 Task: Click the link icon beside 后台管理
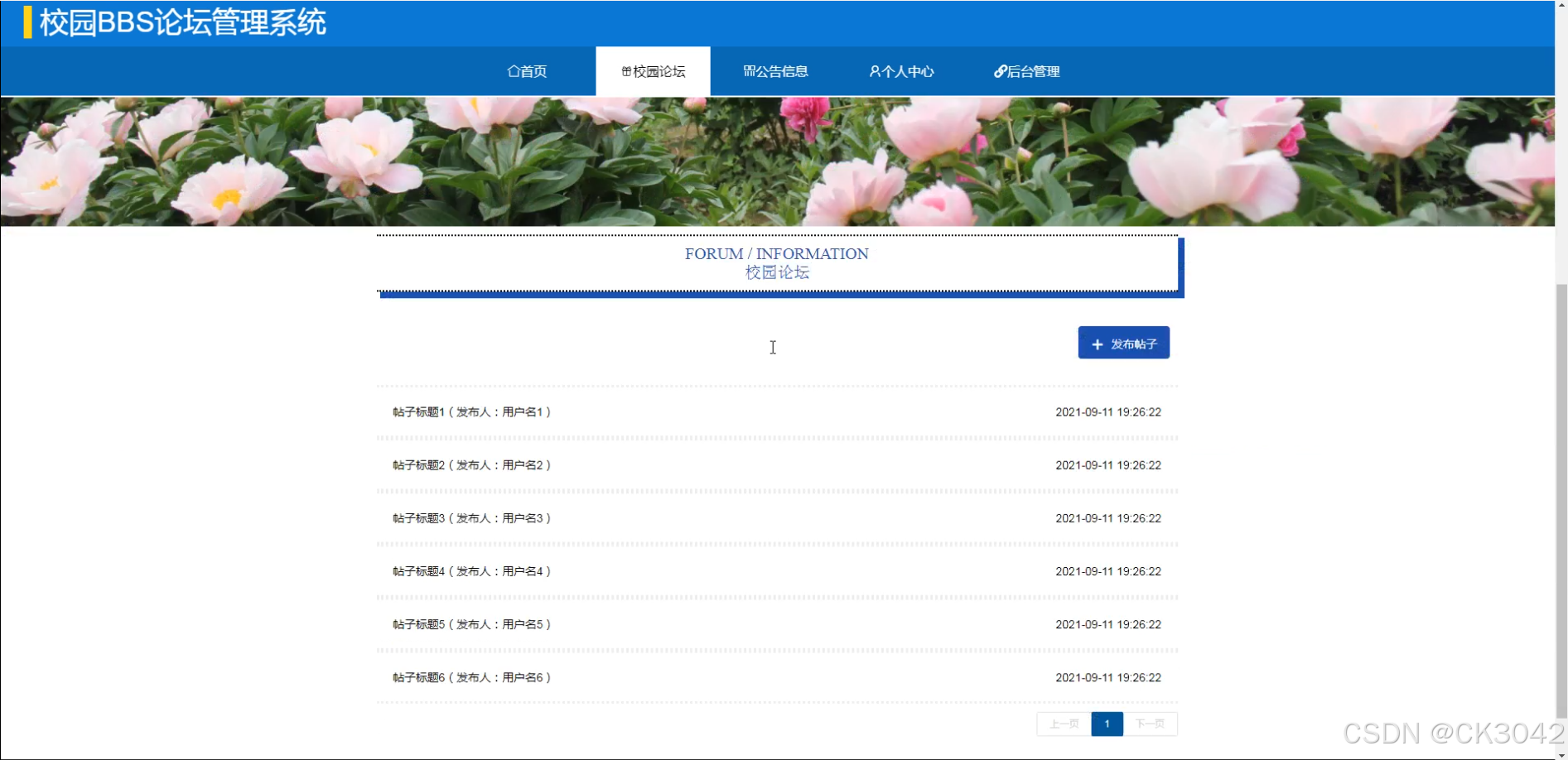pyautogui.click(x=998, y=71)
